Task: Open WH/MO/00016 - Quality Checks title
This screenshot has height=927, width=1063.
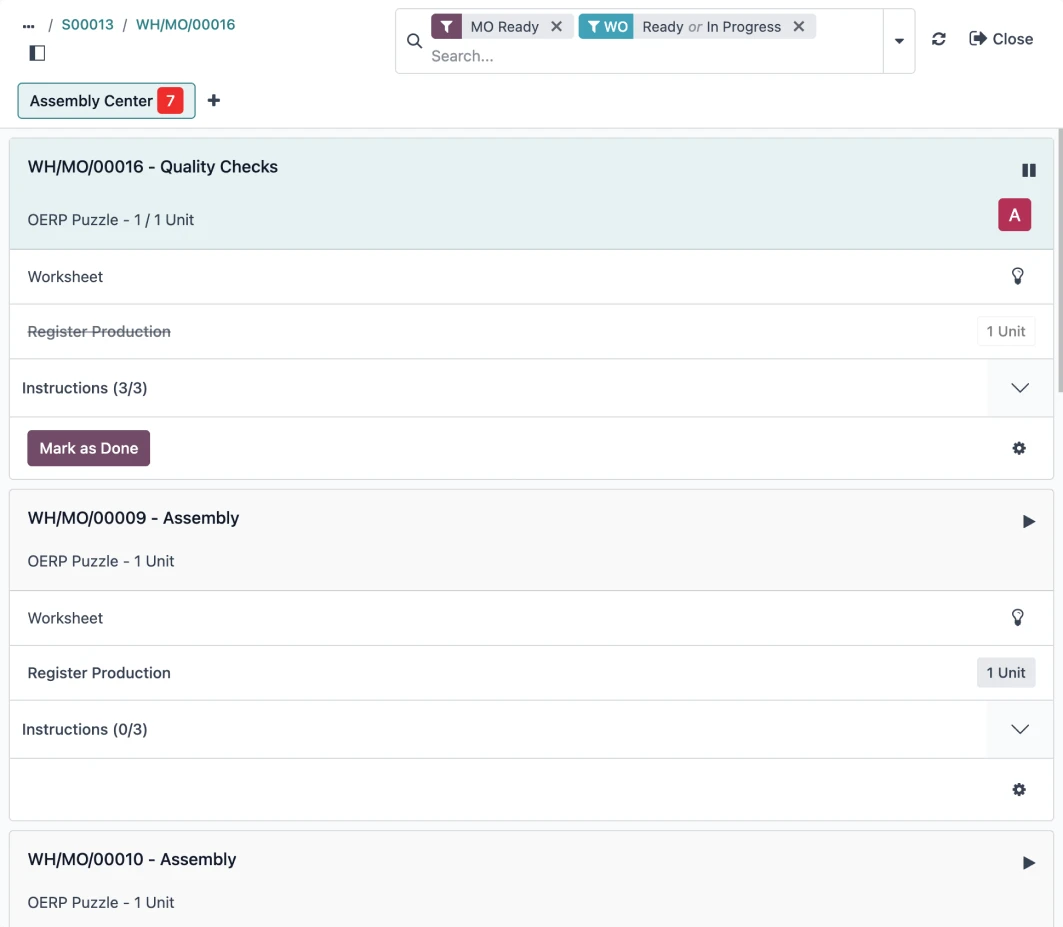Action: (x=153, y=167)
